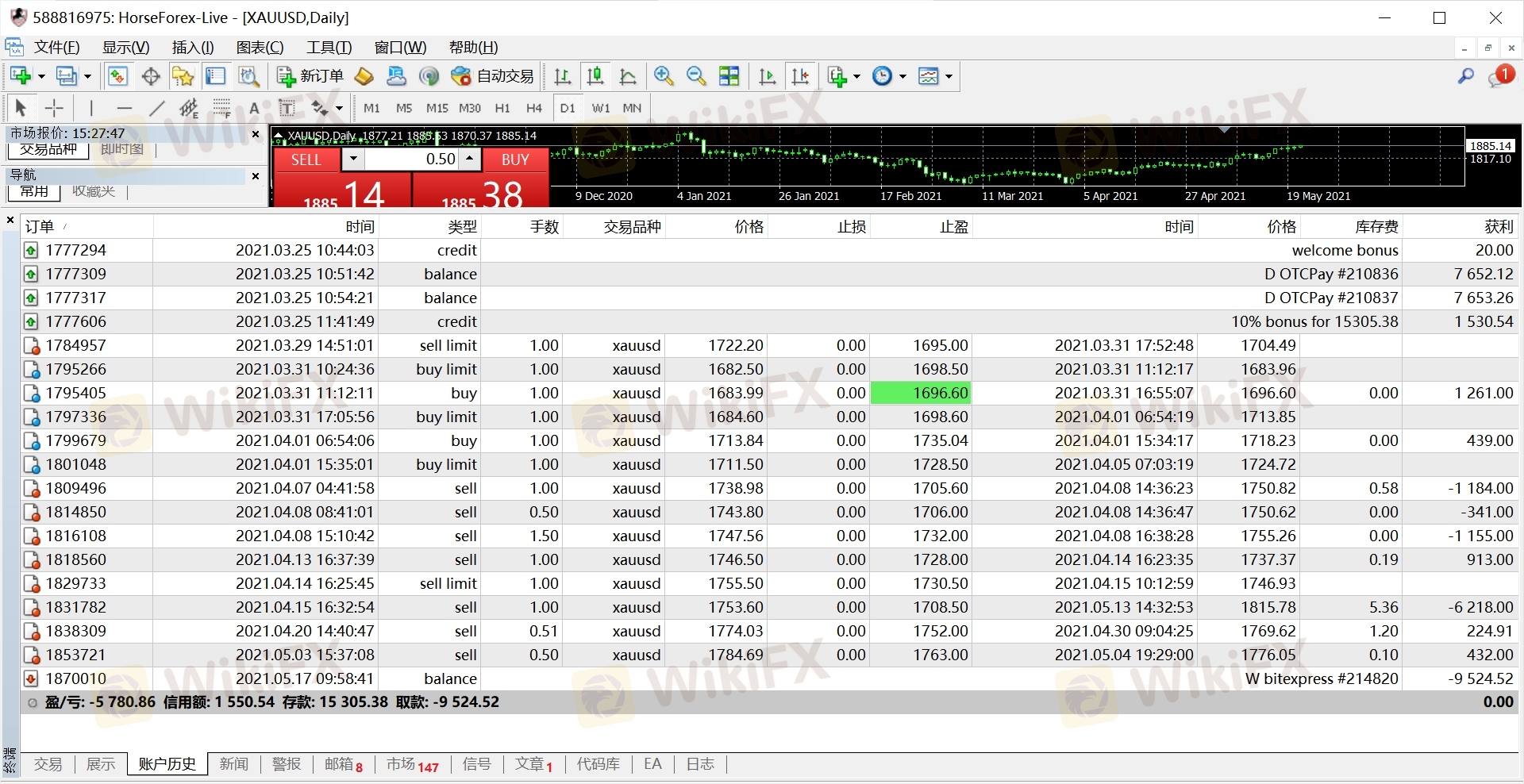
Task: Toggle the chart shift button
Action: click(x=801, y=76)
